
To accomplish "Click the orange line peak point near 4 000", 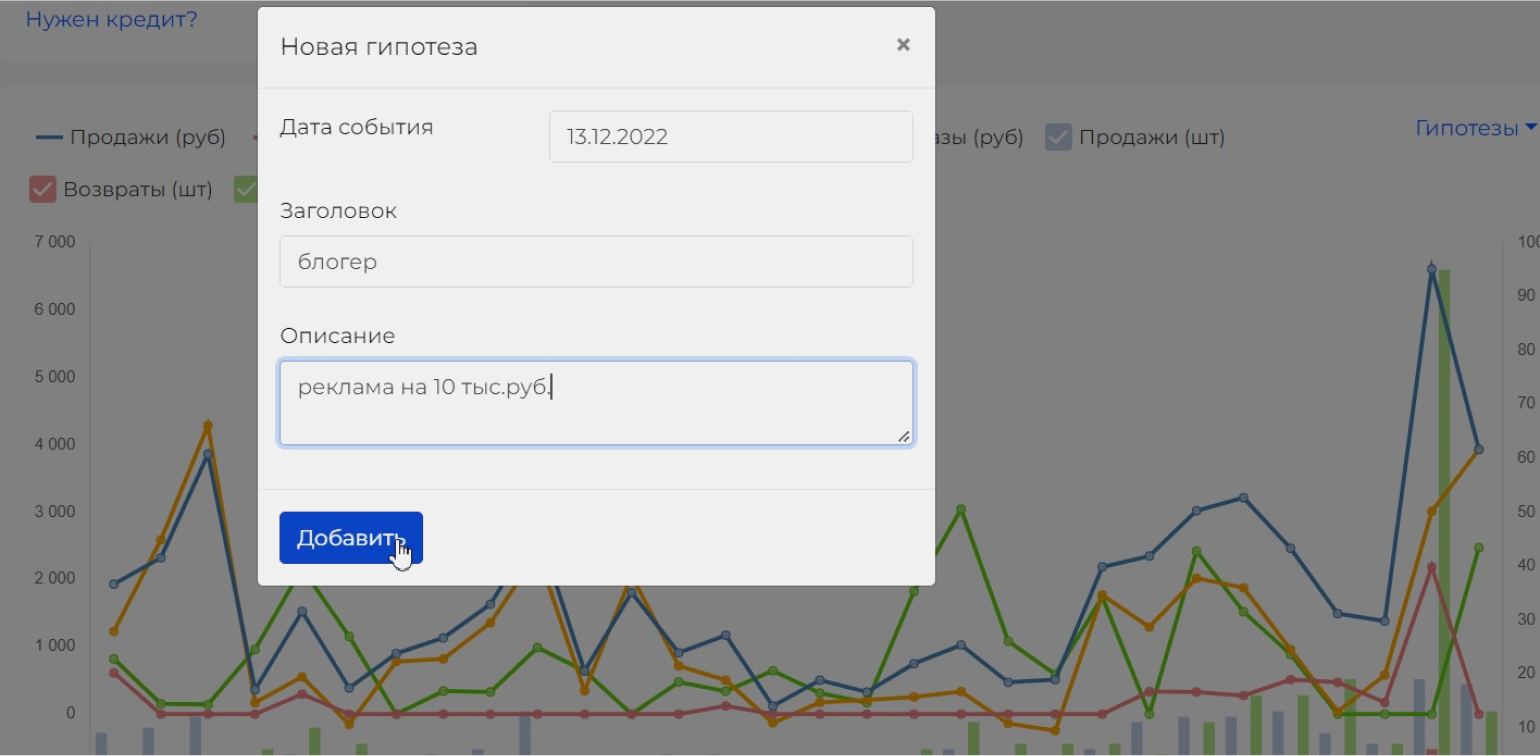I will click(x=208, y=426).
